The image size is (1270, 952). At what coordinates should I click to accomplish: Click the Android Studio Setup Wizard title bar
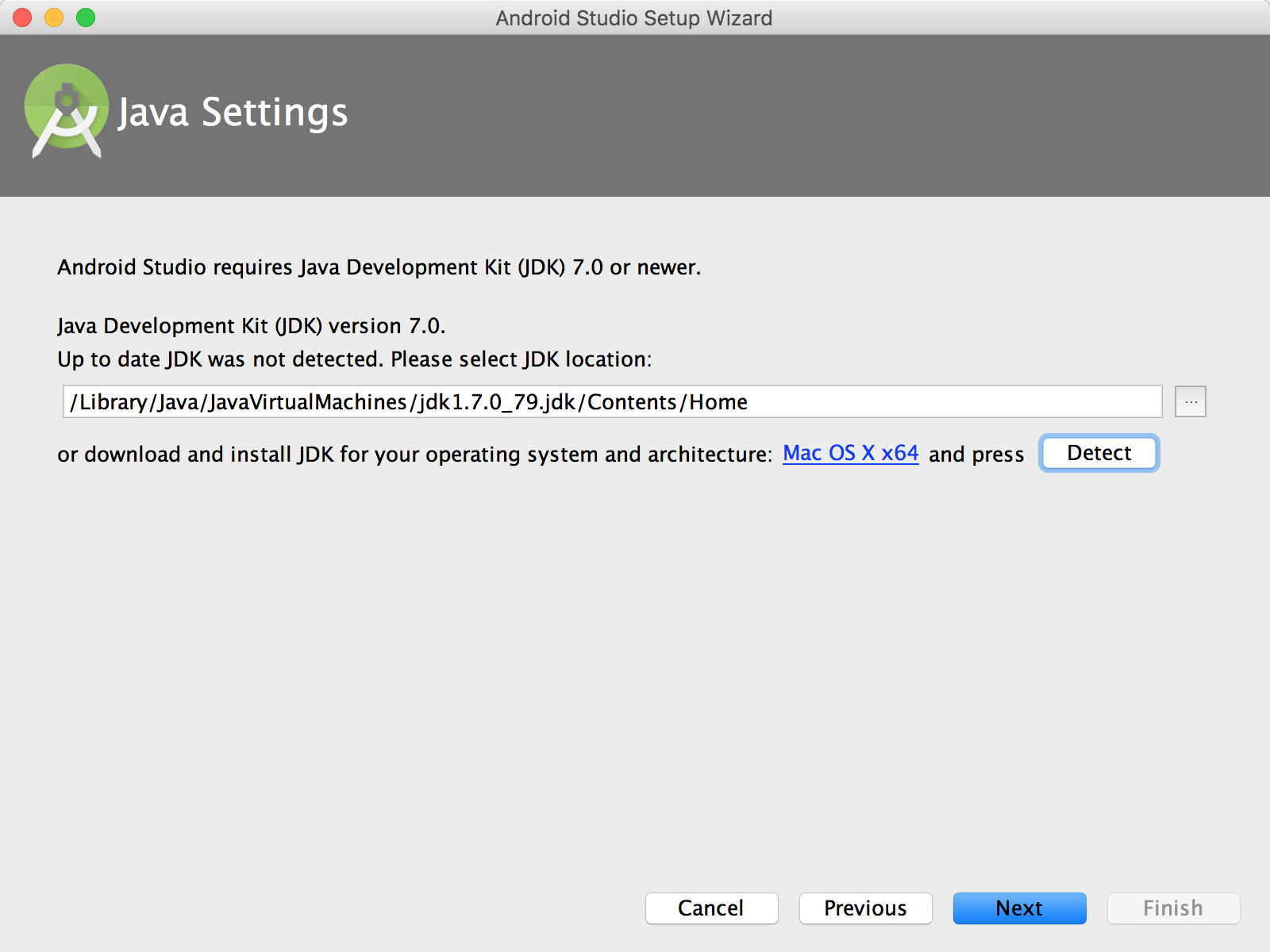coord(633,17)
